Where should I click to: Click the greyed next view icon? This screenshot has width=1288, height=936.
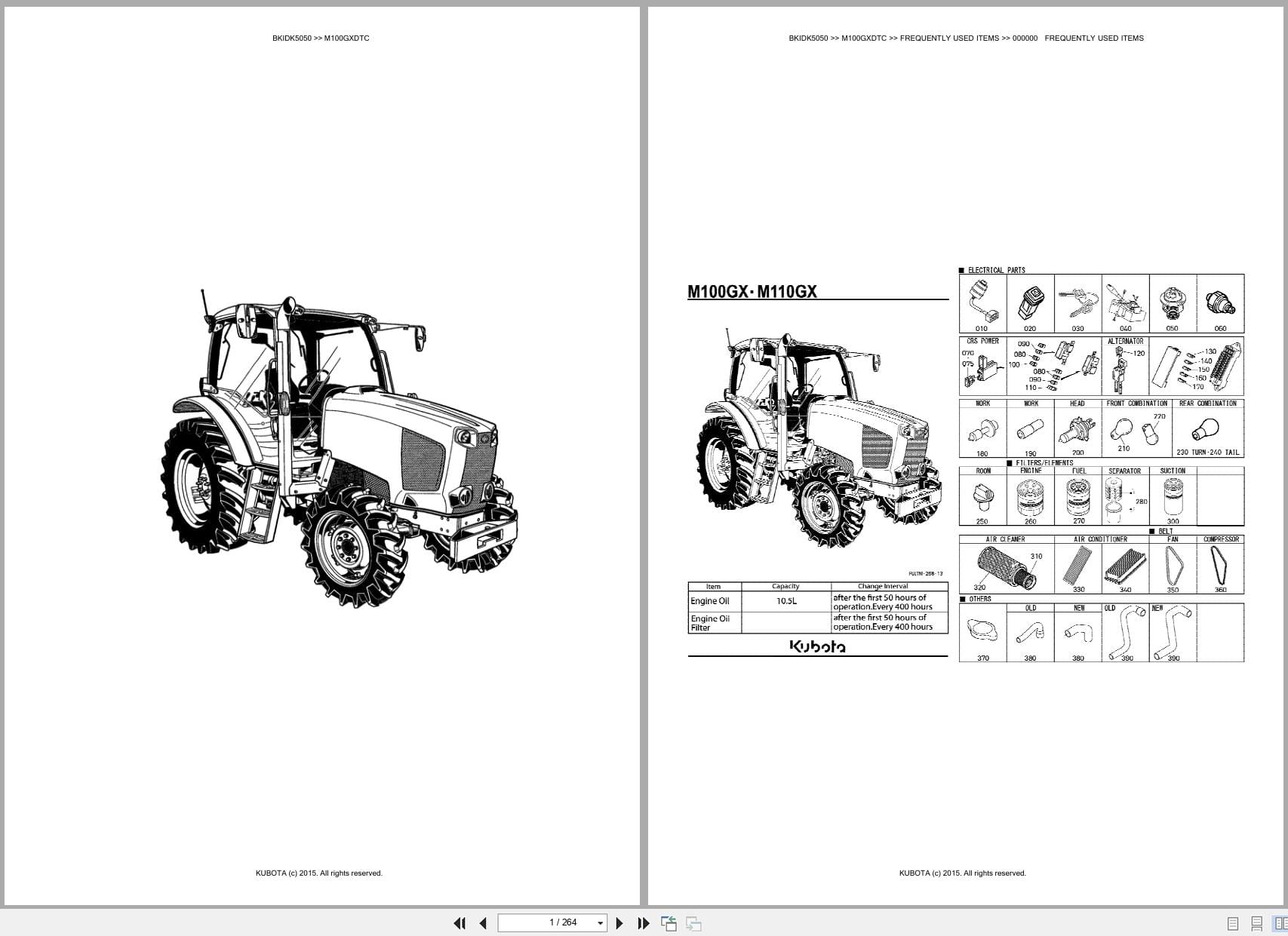tap(693, 923)
